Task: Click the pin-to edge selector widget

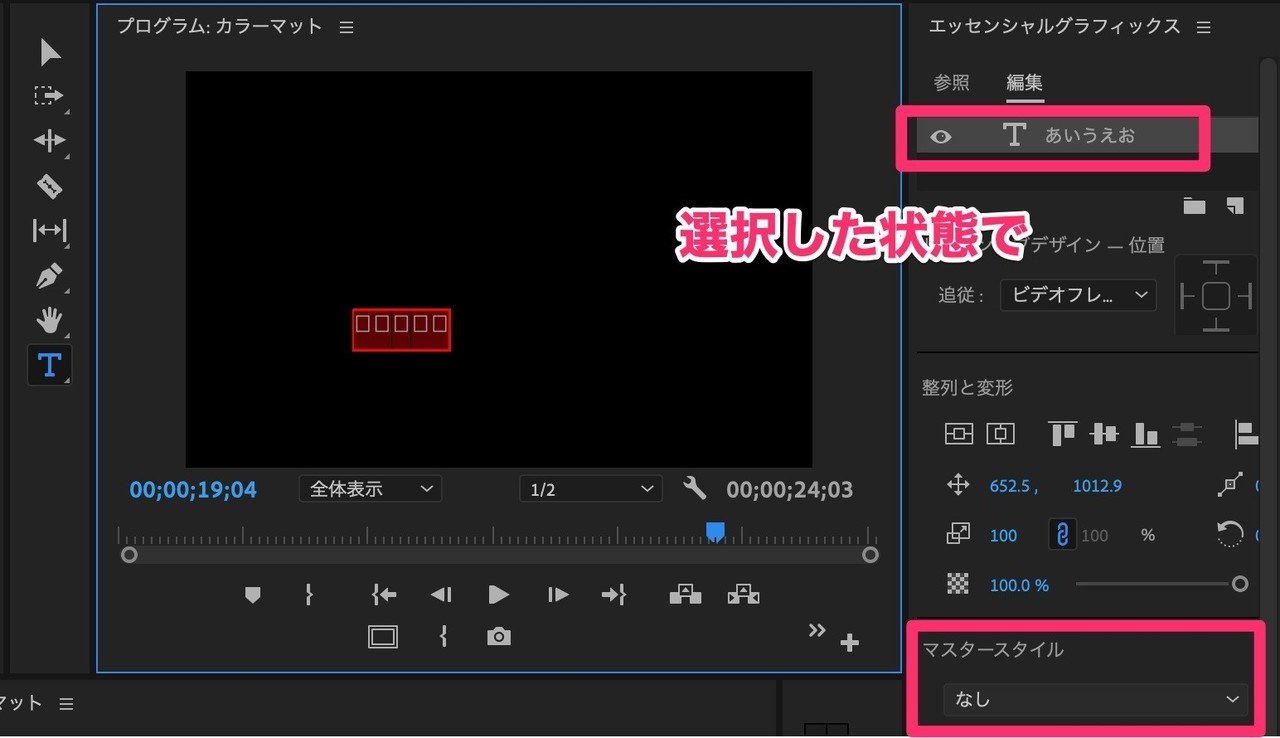Action: click(1216, 296)
